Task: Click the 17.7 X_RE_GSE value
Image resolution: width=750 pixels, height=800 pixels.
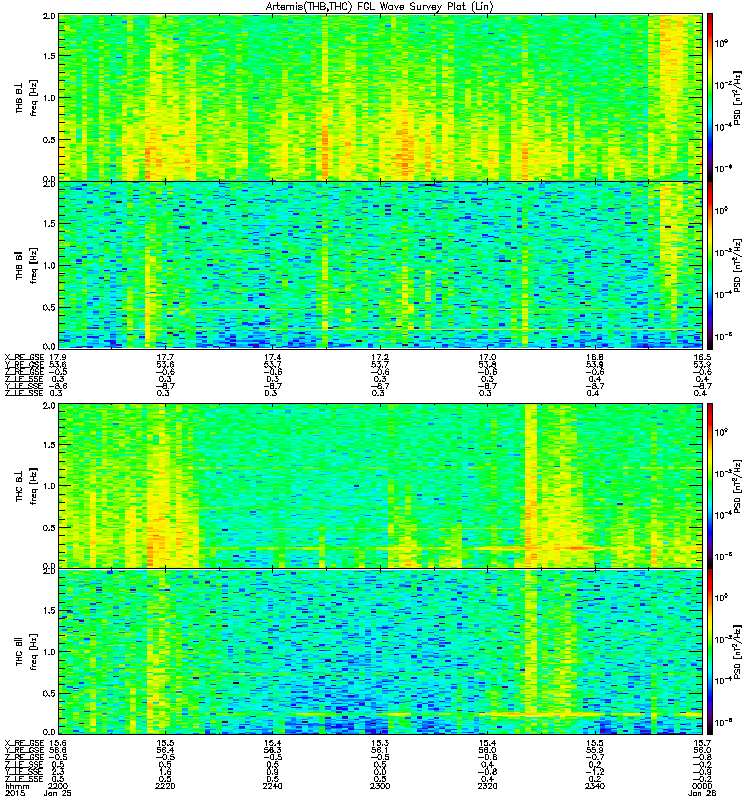Action: click(165, 357)
